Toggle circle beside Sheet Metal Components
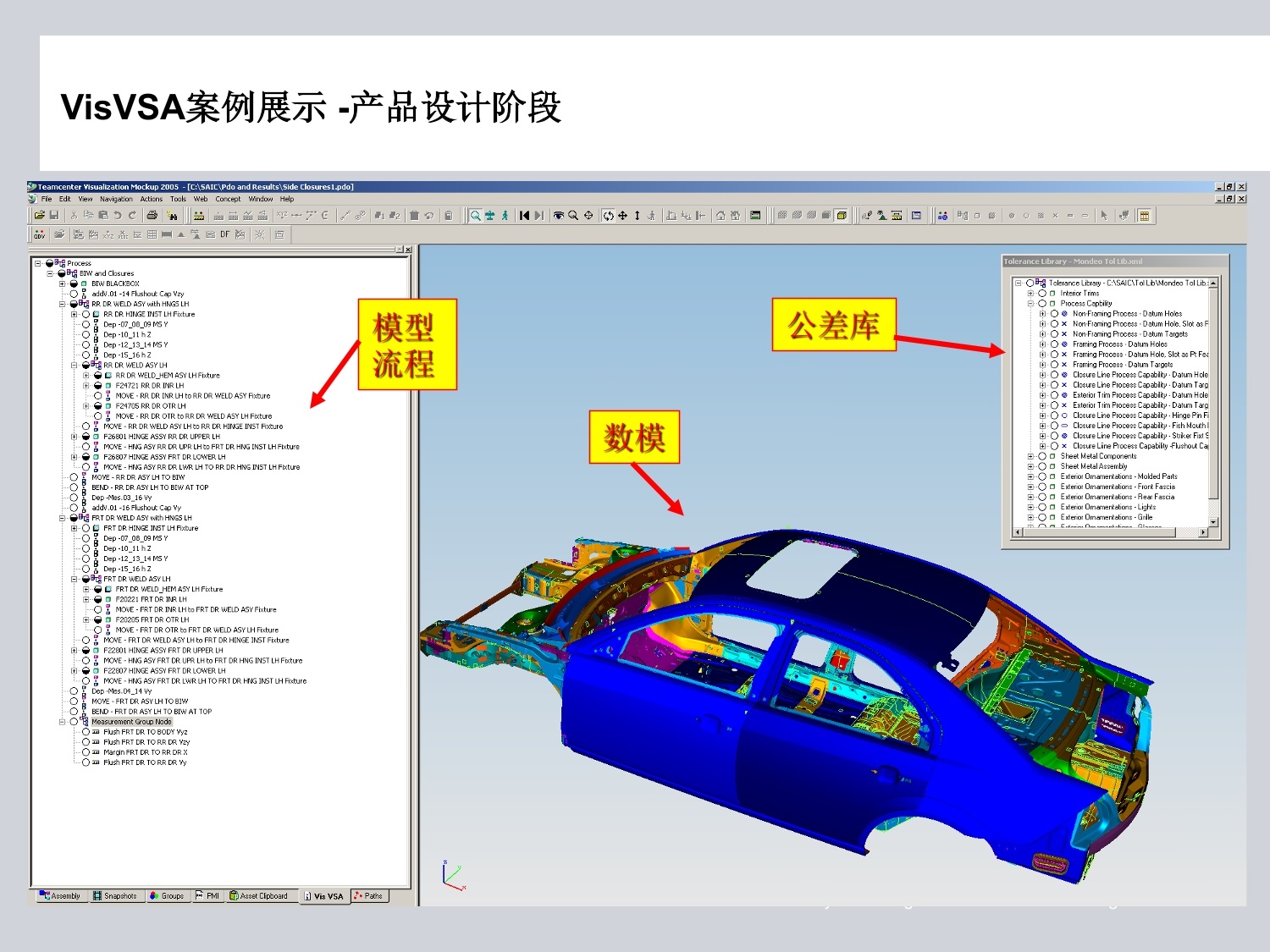1270x952 pixels. 1042,456
